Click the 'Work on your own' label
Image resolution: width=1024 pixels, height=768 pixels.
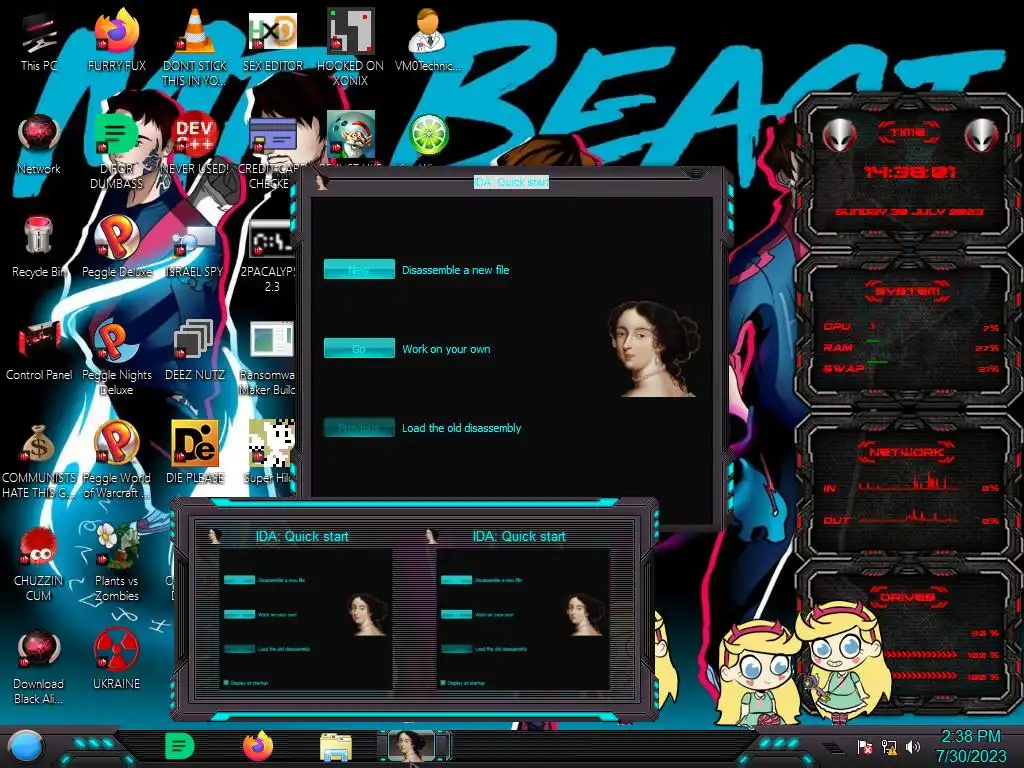pyautogui.click(x=446, y=349)
